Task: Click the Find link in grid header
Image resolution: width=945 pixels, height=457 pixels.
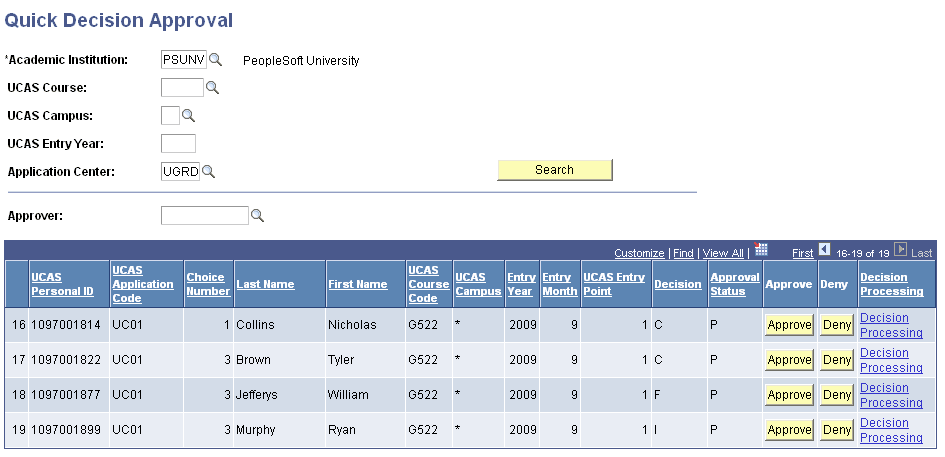Action: pyautogui.click(x=683, y=254)
